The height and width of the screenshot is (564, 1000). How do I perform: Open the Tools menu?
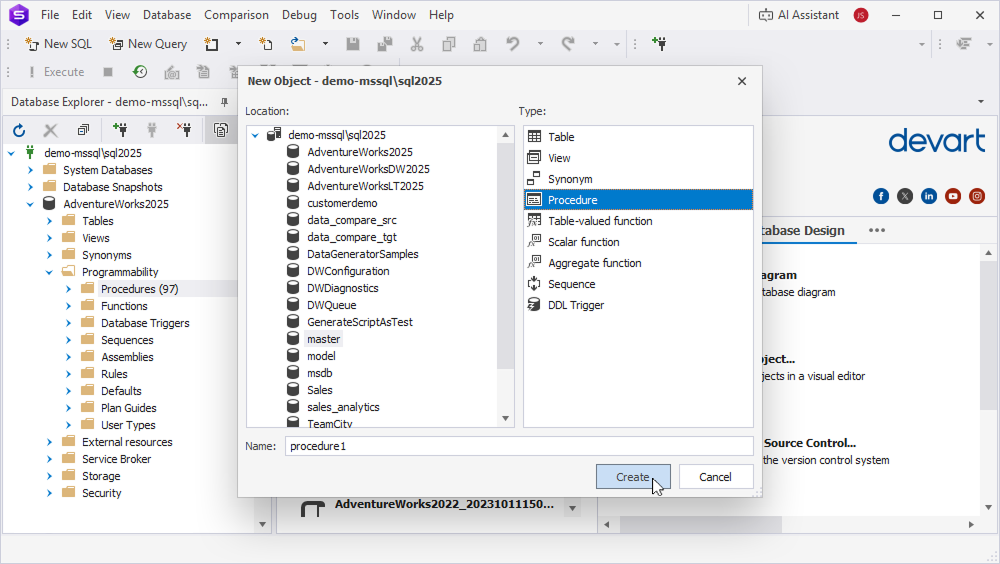(x=344, y=15)
